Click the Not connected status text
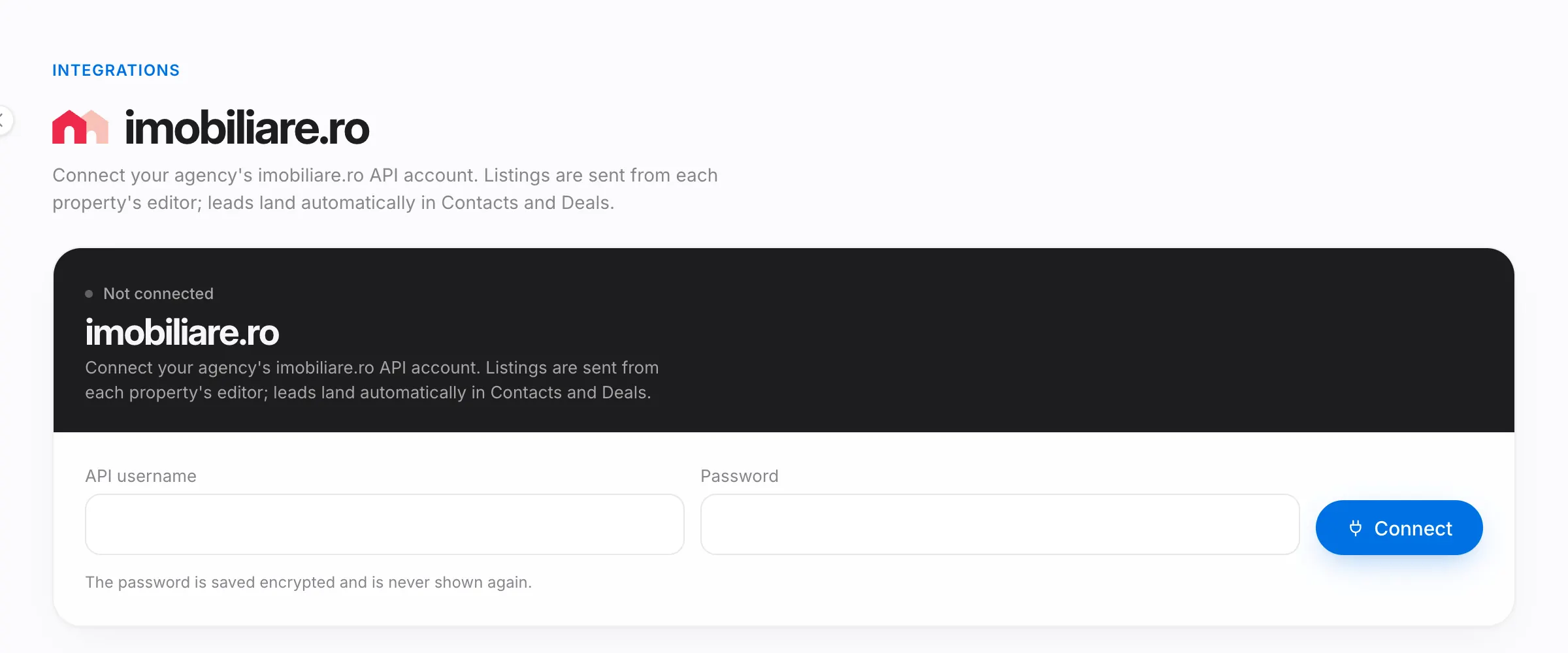This screenshot has height=653, width=1568. click(158, 294)
